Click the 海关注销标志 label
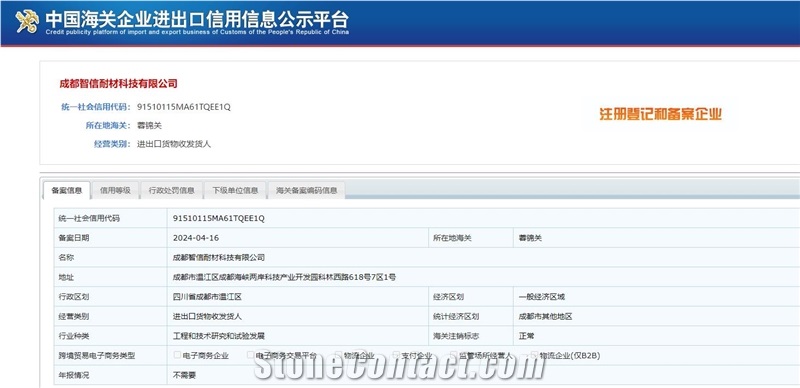Image resolution: width=800 pixels, height=388 pixels. click(x=456, y=336)
